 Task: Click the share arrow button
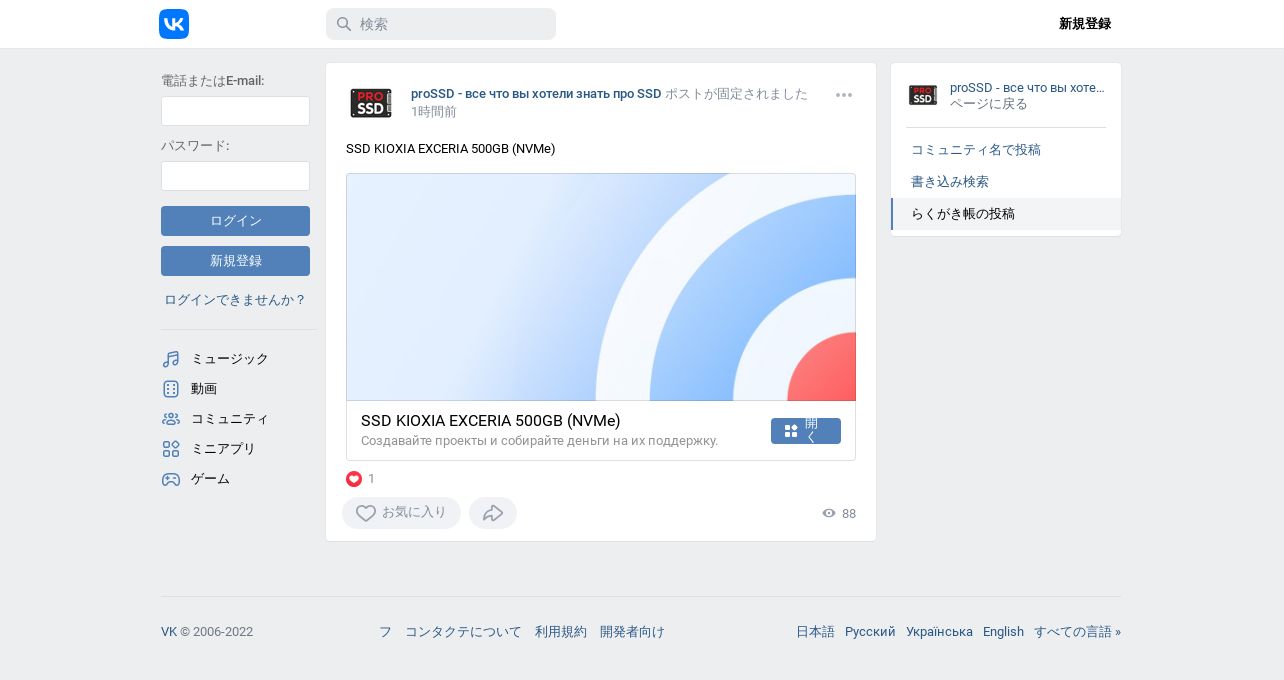click(x=493, y=513)
